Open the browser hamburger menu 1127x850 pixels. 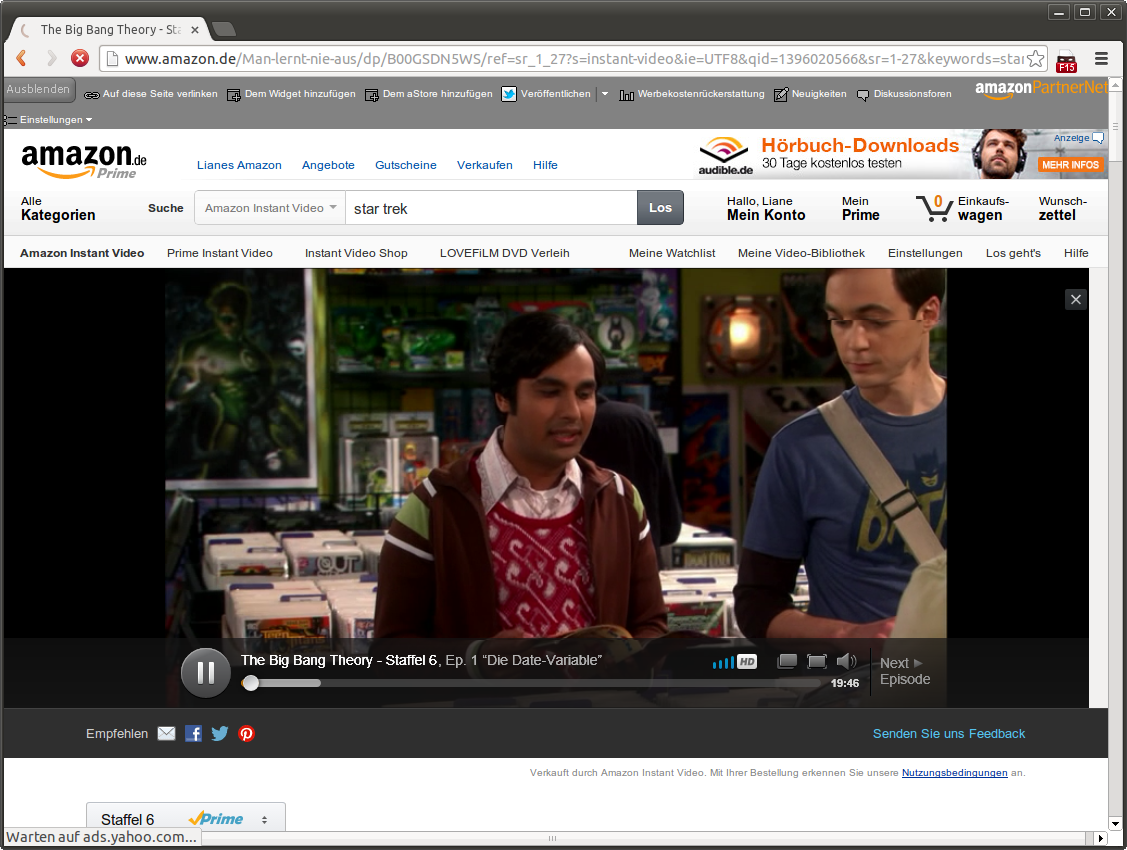pos(1101,58)
